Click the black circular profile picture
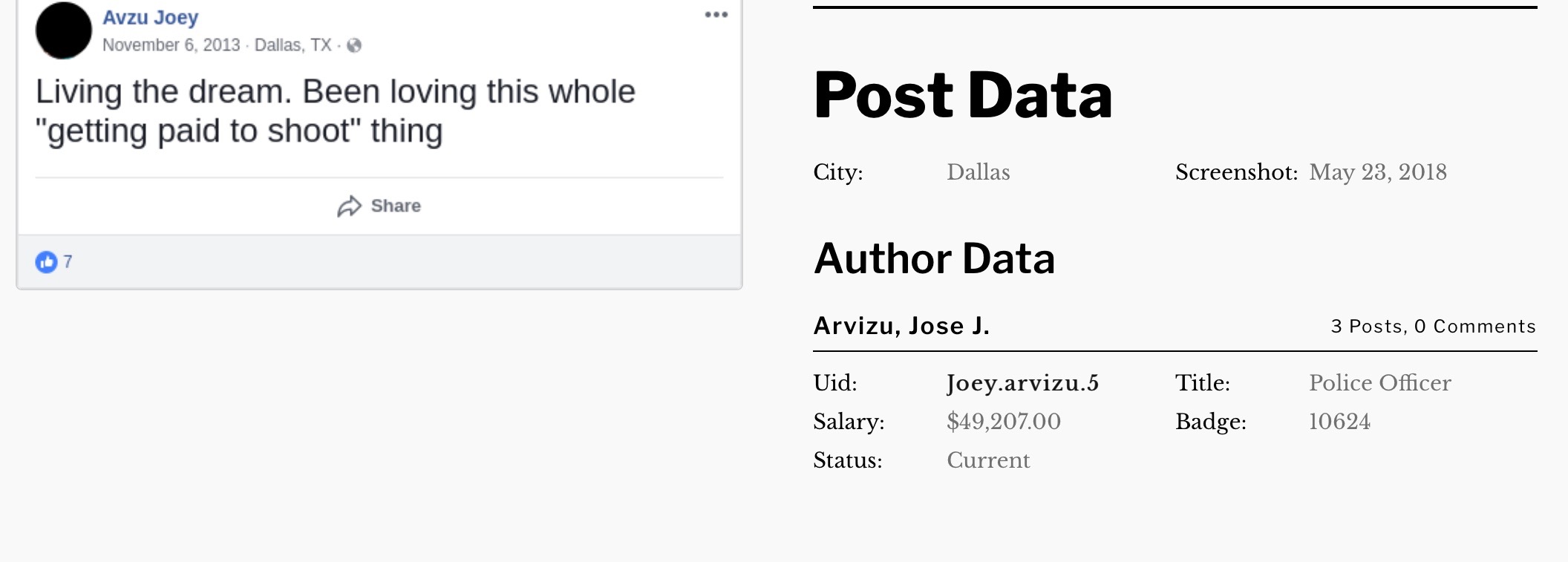This screenshot has width=1568, height=562. (64, 30)
